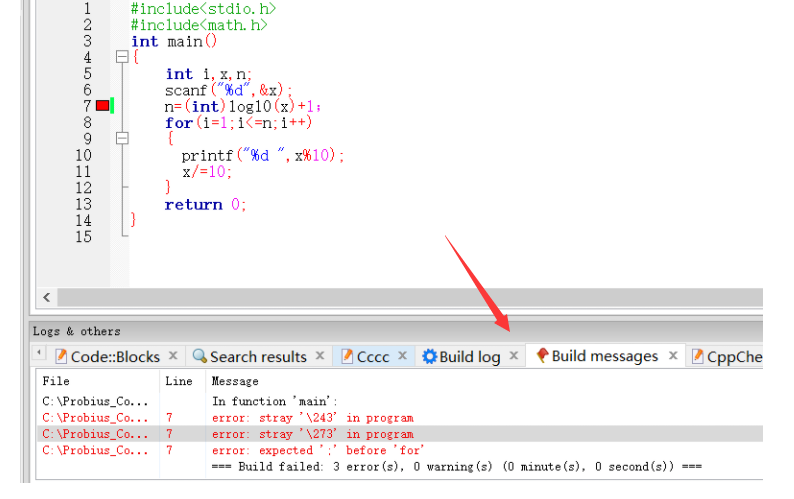
Task: Switch to the Cccc tab
Action: (x=373, y=357)
